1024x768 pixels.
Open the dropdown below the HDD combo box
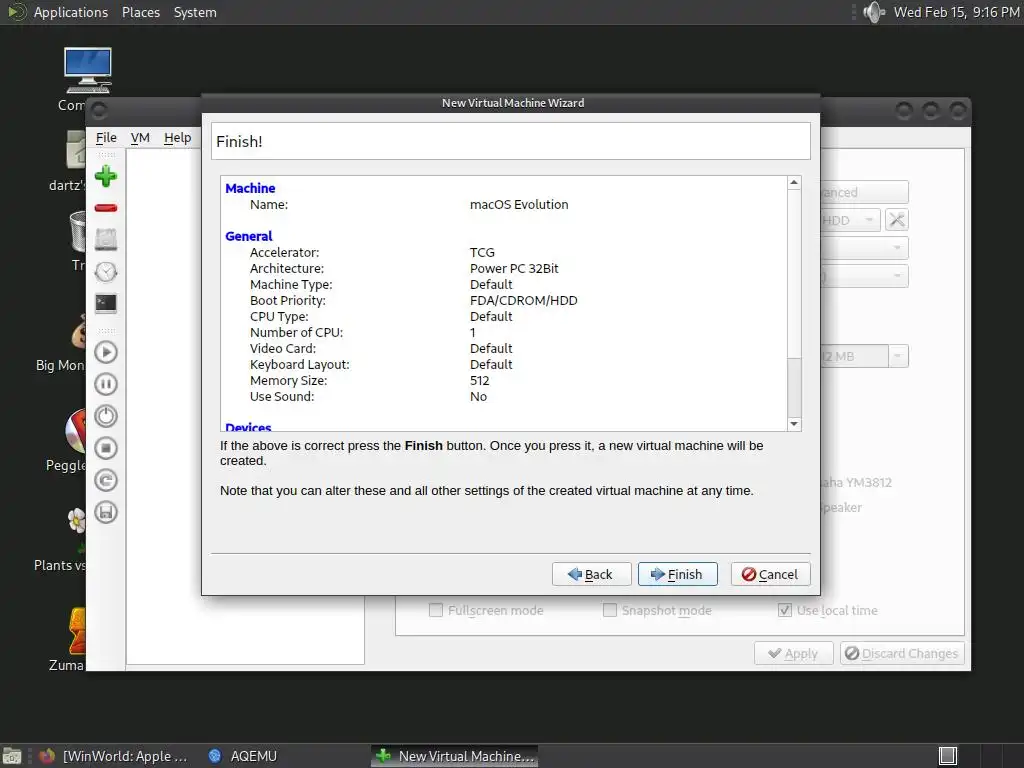pos(864,248)
